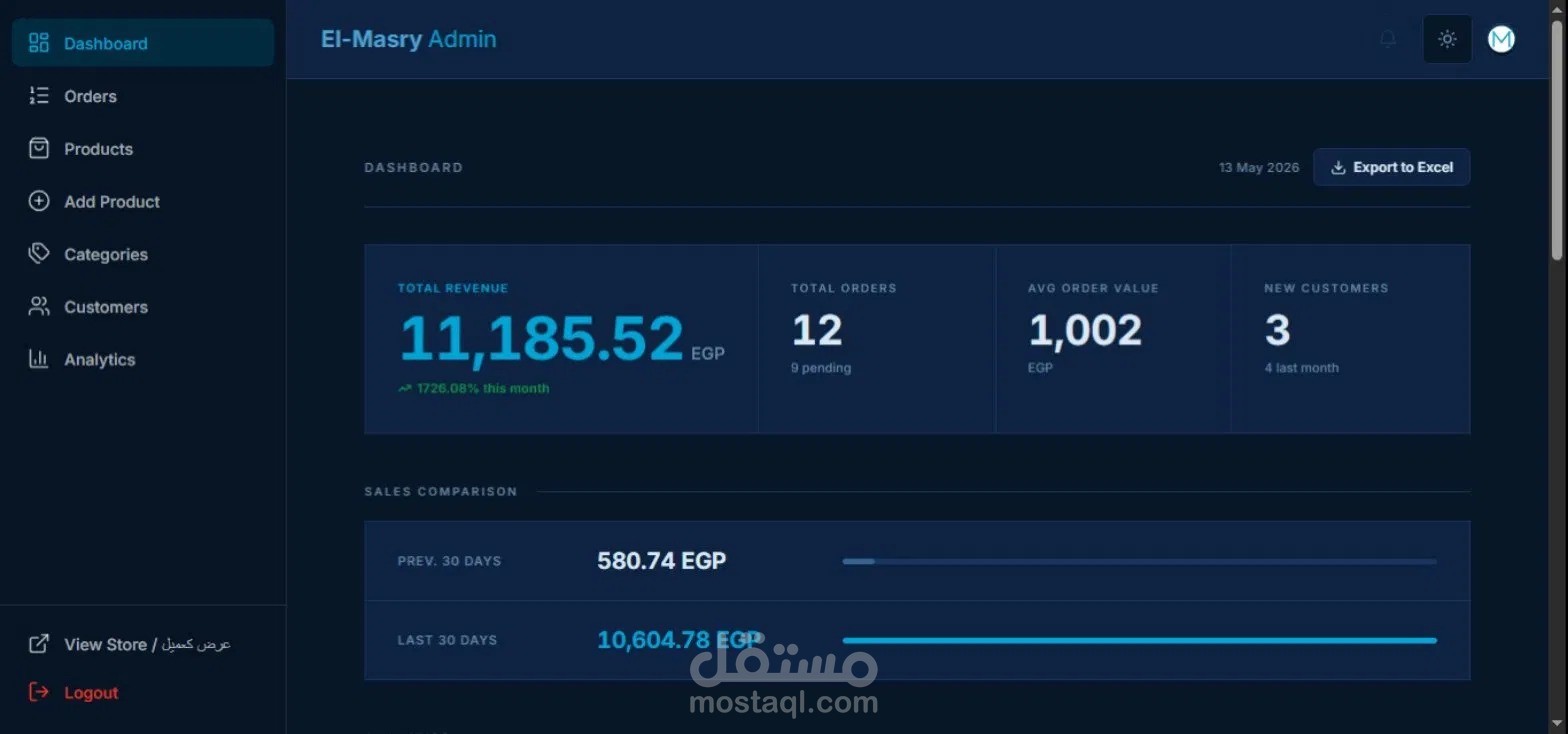The height and width of the screenshot is (734, 1568).
Task: Click the Logout link
Action: pyautogui.click(x=143, y=692)
